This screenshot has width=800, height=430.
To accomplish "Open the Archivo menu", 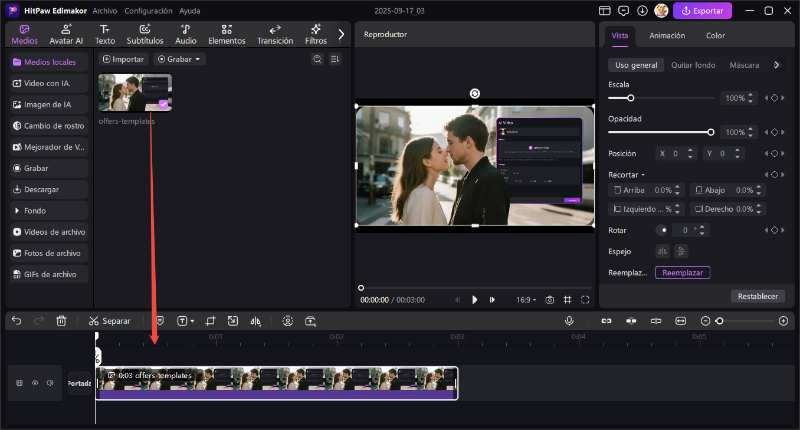I will [x=105, y=11].
